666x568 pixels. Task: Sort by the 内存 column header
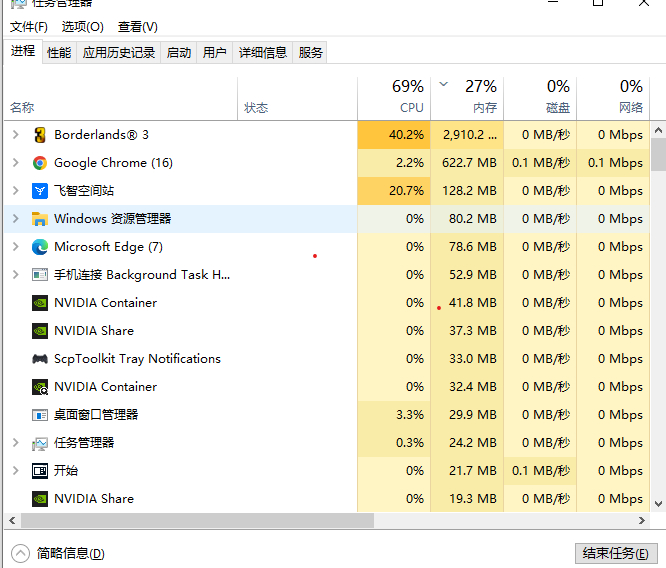click(x=467, y=99)
